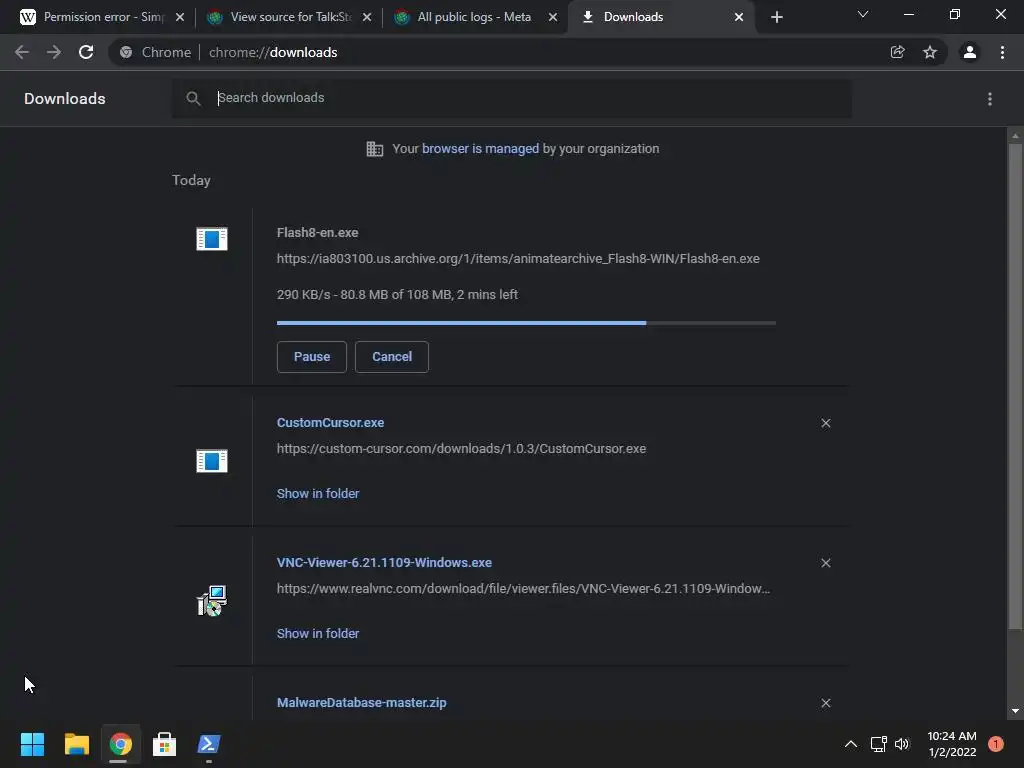
Task: Click the VNC-Viewer installer file icon
Action: 212,601
